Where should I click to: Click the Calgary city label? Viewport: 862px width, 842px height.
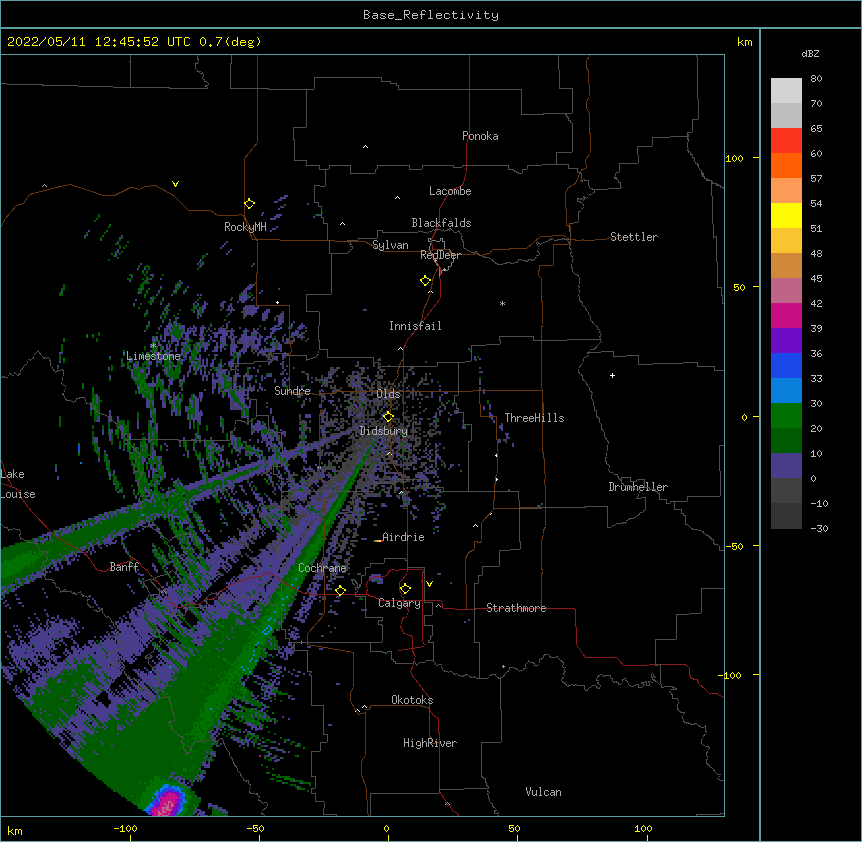coord(399,603)
